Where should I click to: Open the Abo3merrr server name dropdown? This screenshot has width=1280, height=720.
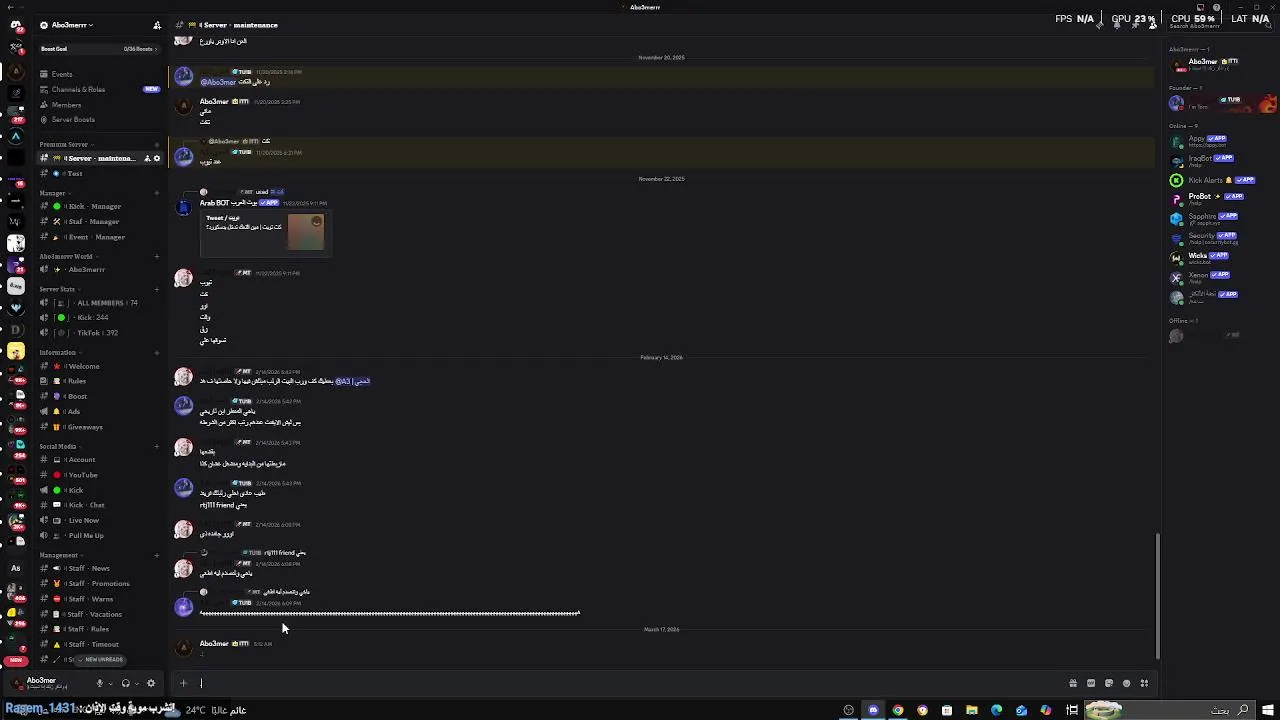pyautogui.click(x=72, y=25)
